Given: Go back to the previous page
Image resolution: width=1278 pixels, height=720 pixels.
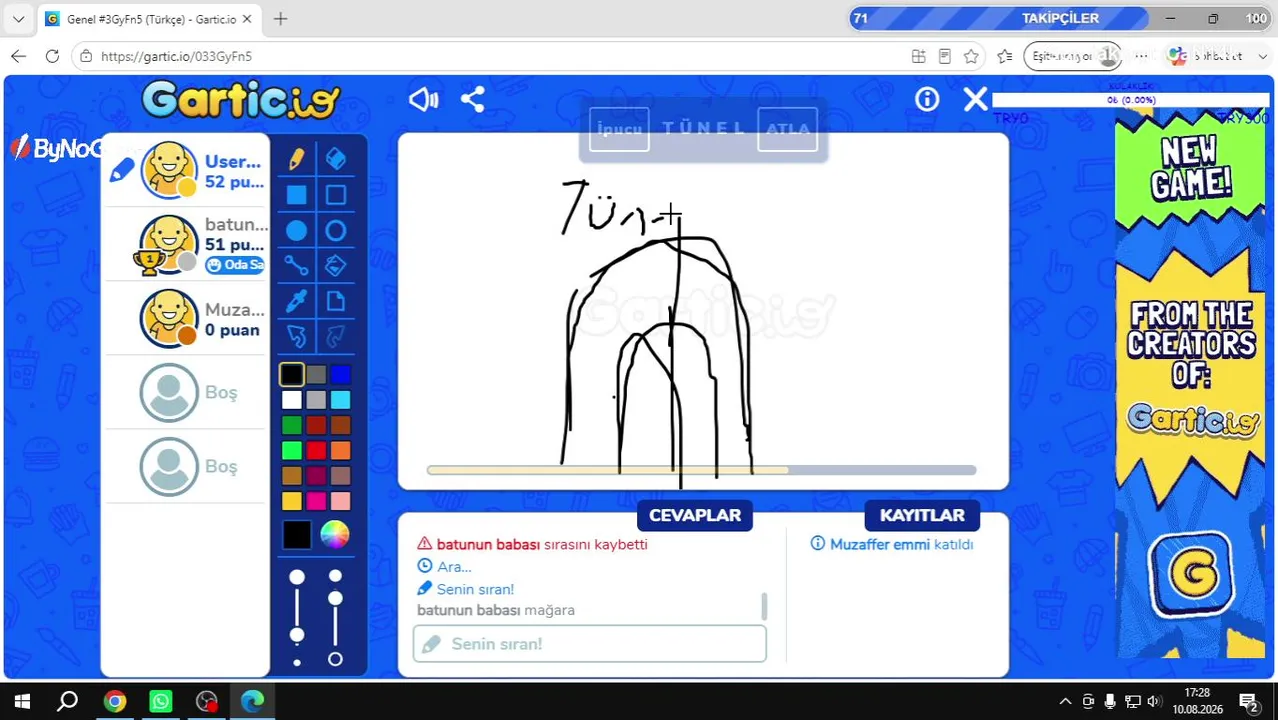Looking at the screenshot, I should 18,56.
